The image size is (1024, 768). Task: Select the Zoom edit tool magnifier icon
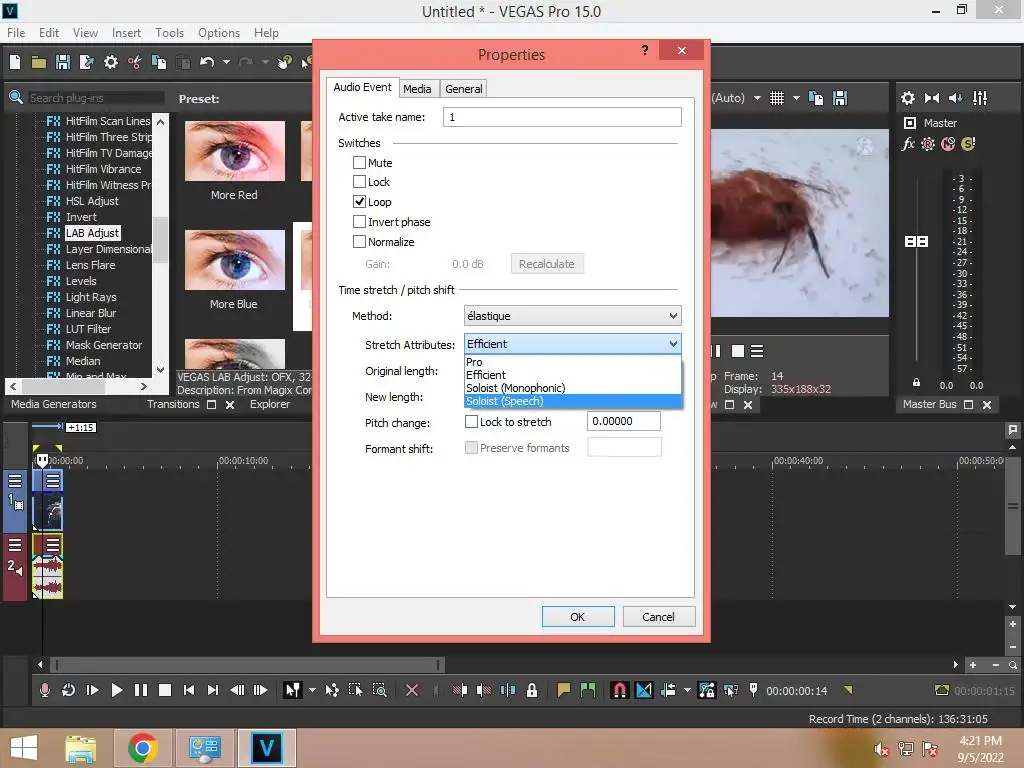tap(379, 690)
